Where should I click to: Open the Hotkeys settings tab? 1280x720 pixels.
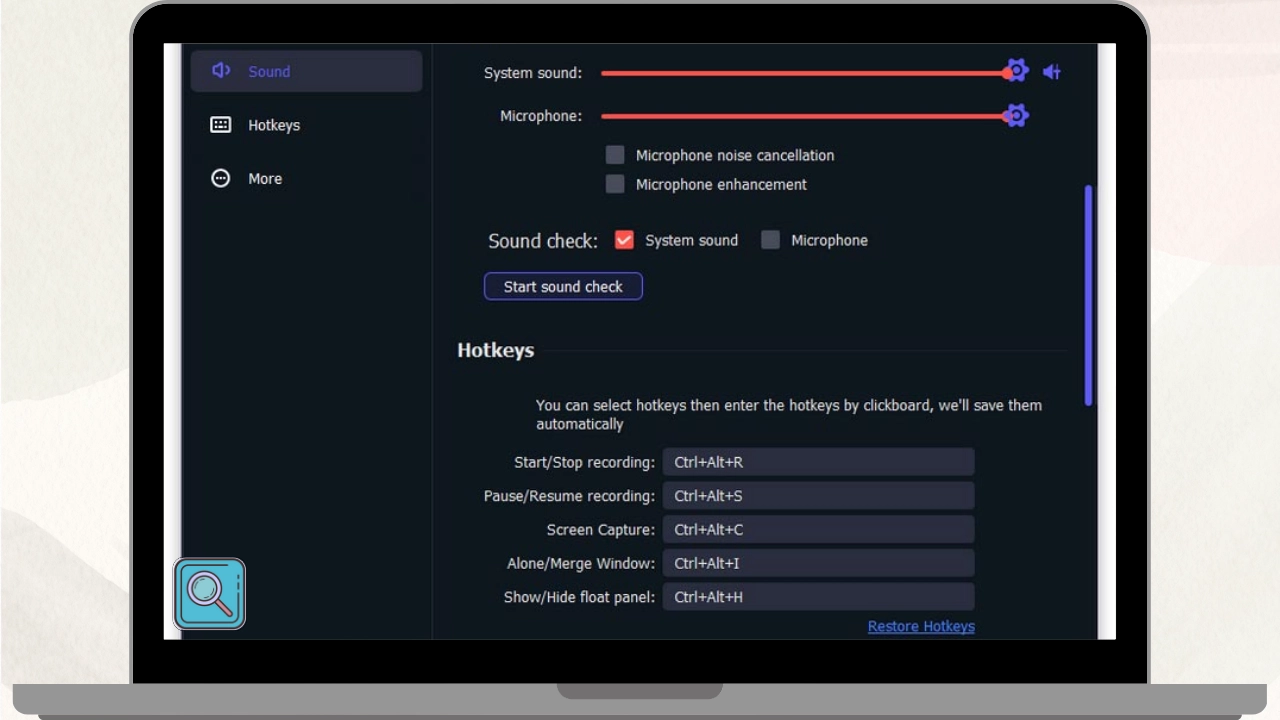(273, 125)
